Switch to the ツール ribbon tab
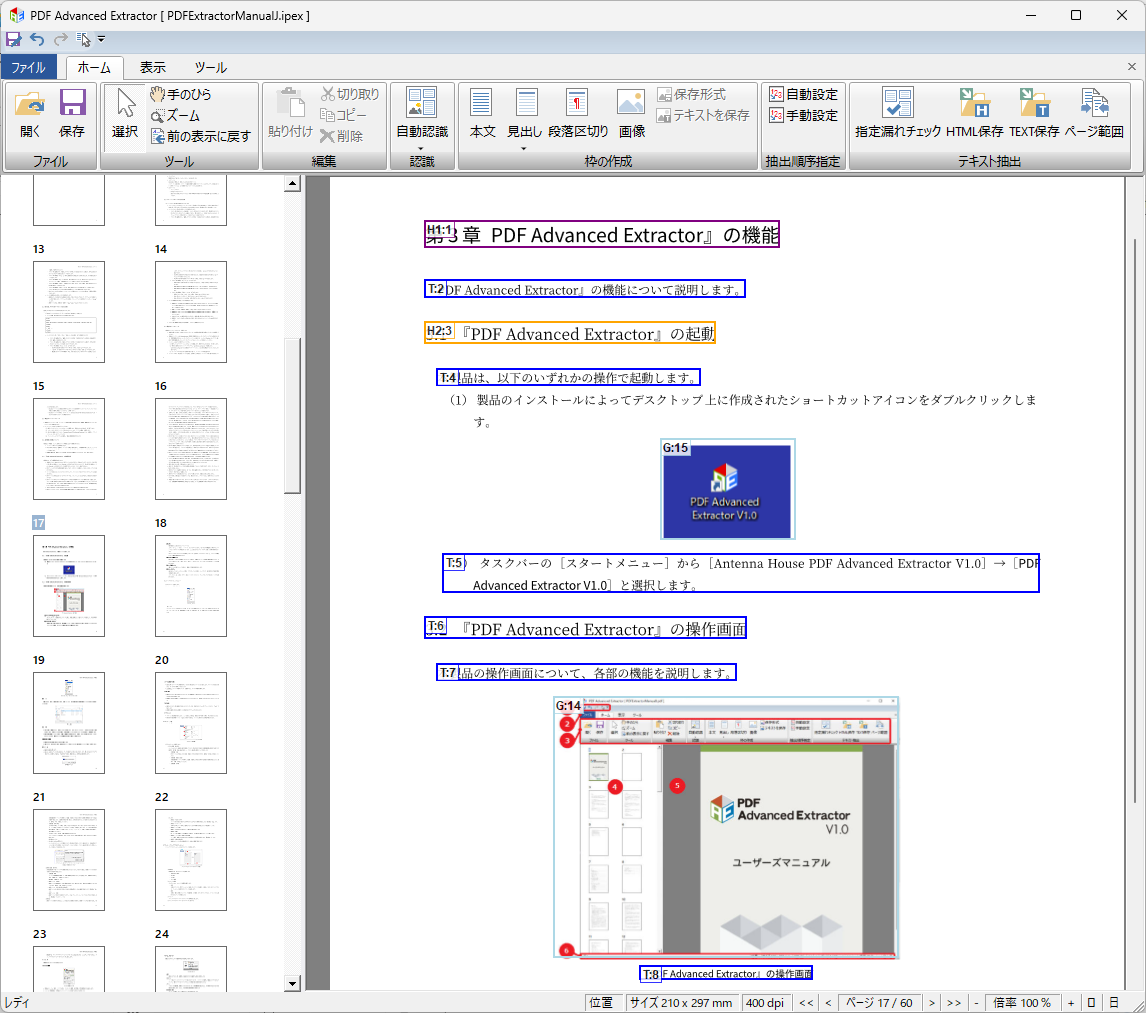This screenshot has width=1146, height=1013. pos(210,67)
